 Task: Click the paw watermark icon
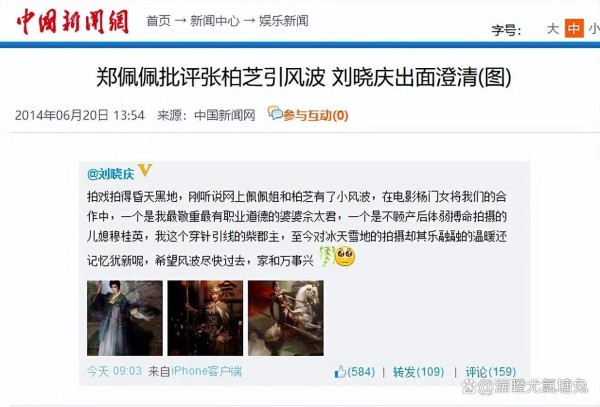468,387
